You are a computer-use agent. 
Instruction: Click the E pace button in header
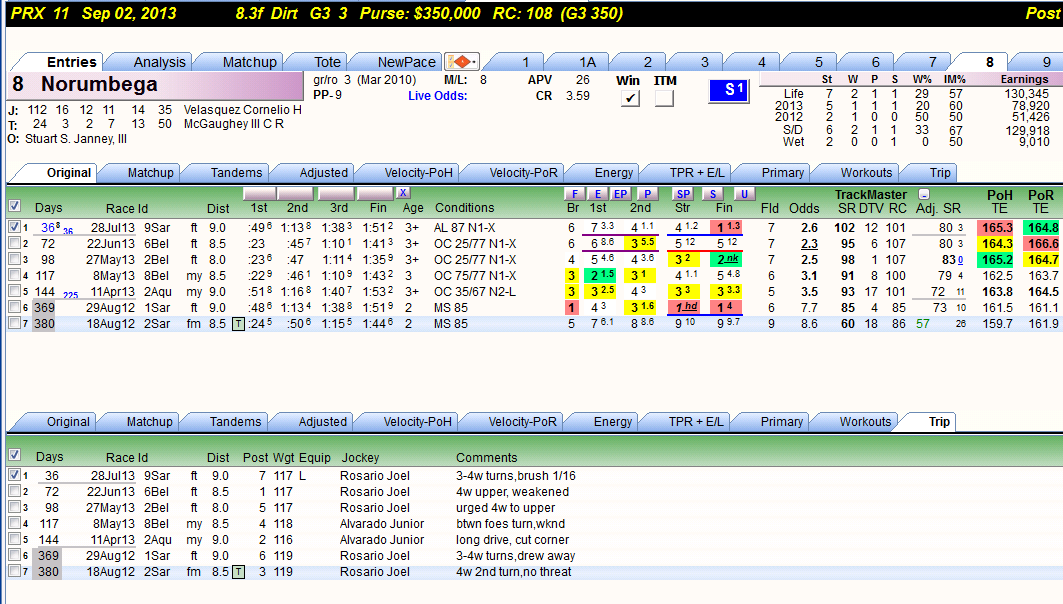click(x=598, y=194)
